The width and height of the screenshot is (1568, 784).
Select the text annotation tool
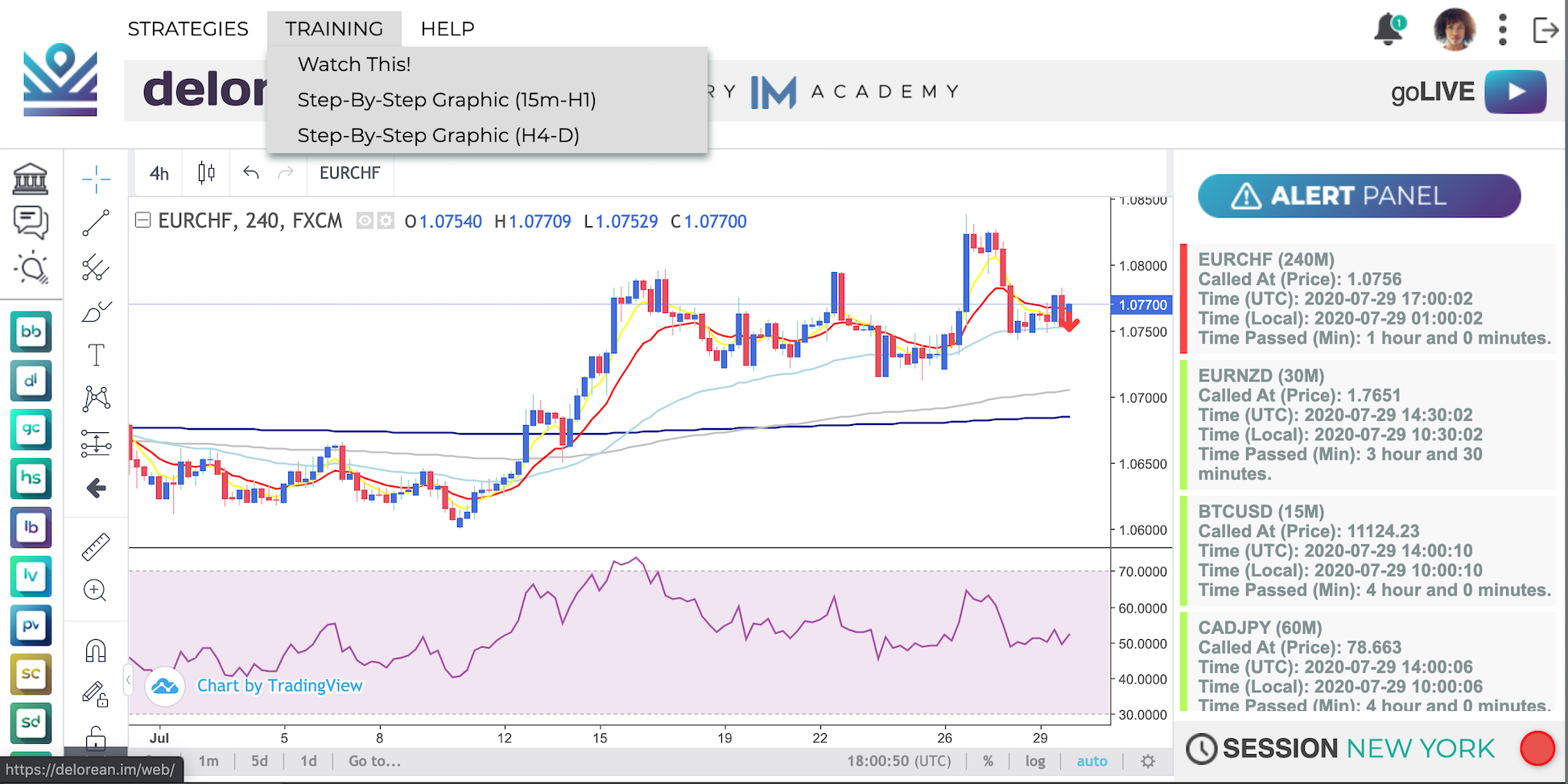pos(96,355)
